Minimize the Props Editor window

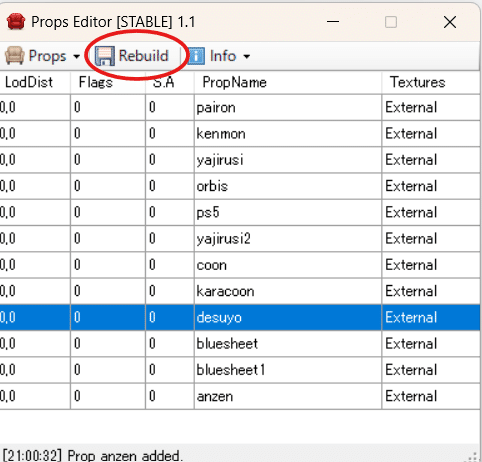333,22
